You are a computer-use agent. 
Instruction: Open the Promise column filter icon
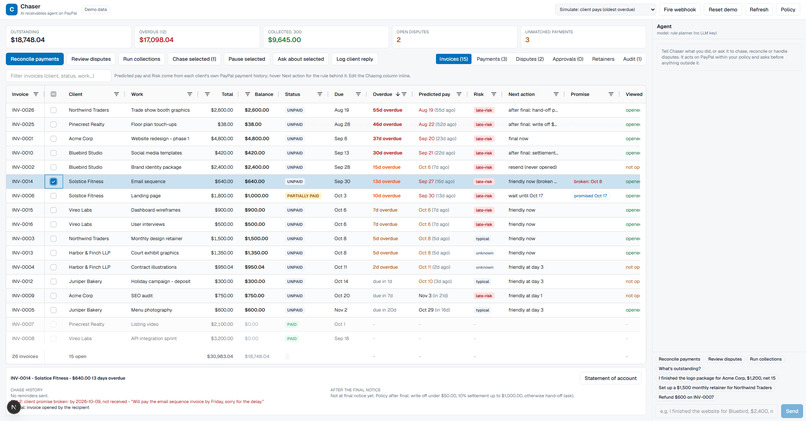point(611,94)
